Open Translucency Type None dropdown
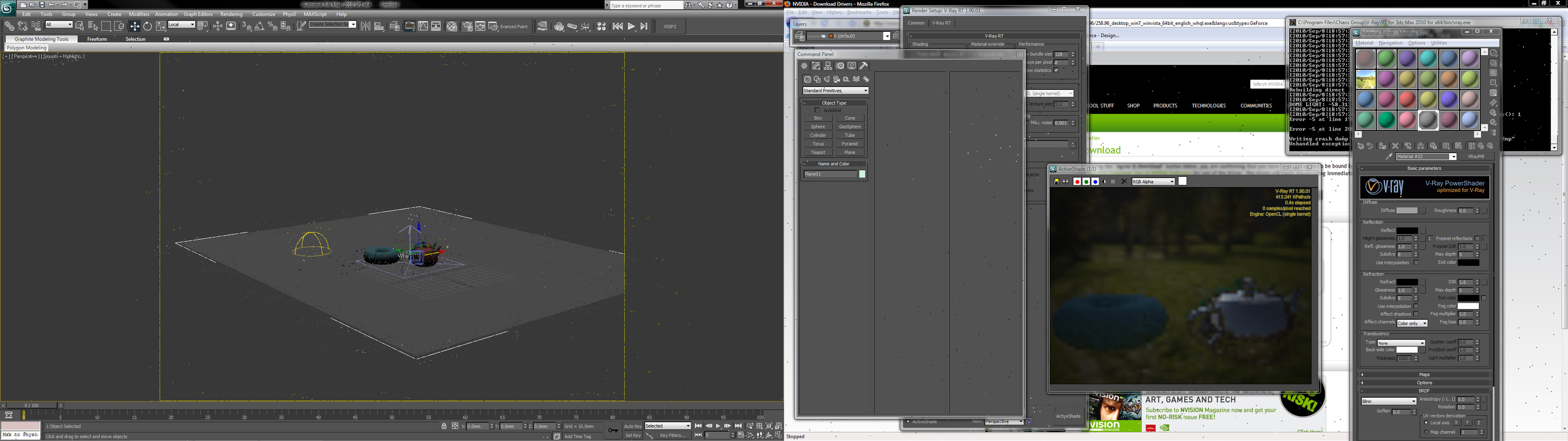 [1400, 343]
